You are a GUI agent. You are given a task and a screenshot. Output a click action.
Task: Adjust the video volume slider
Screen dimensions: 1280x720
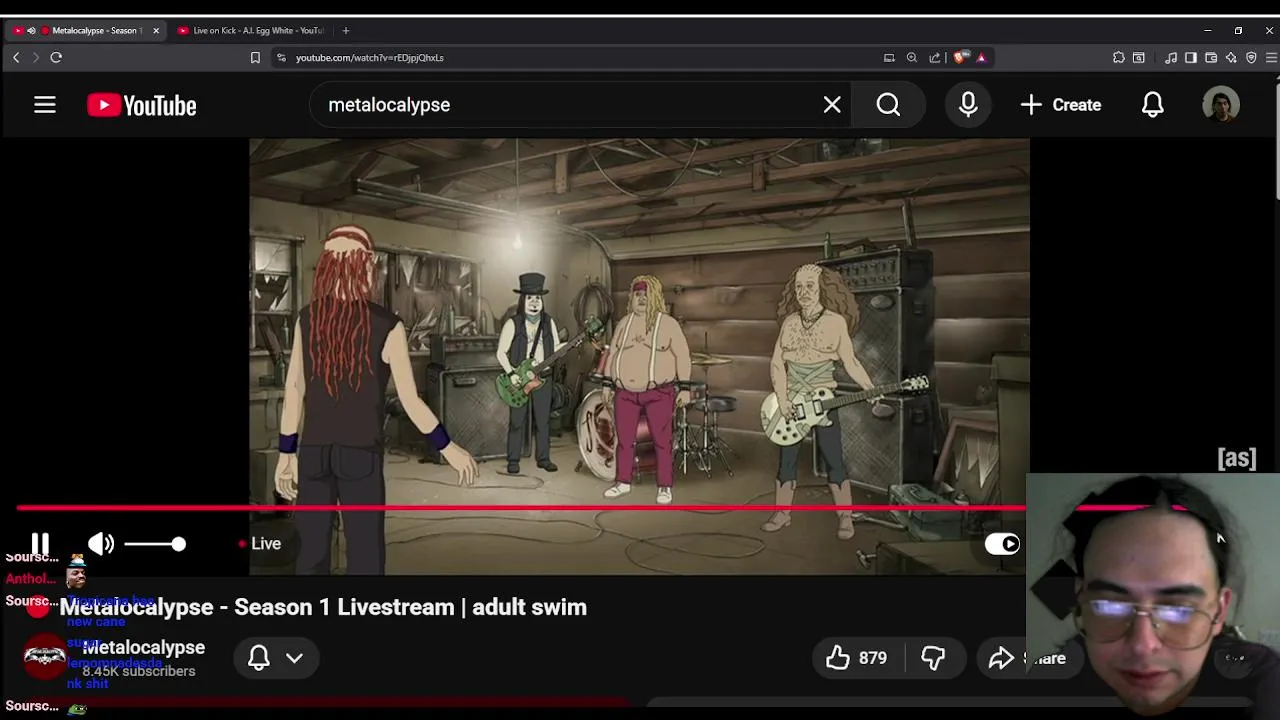(x=156, y=544)
